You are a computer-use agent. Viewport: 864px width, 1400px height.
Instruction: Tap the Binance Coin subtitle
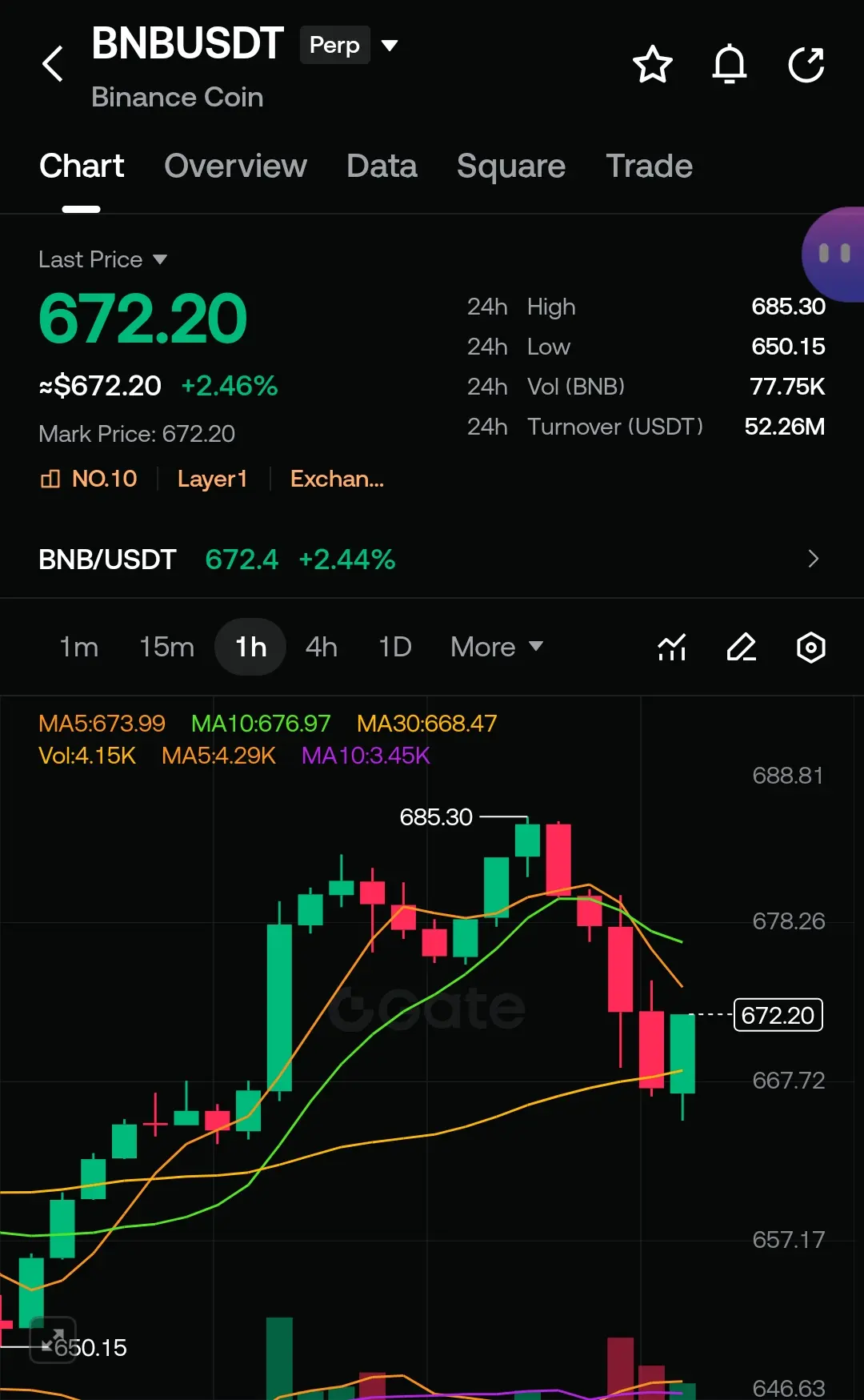pyautogui.click(x=177, y=97)
